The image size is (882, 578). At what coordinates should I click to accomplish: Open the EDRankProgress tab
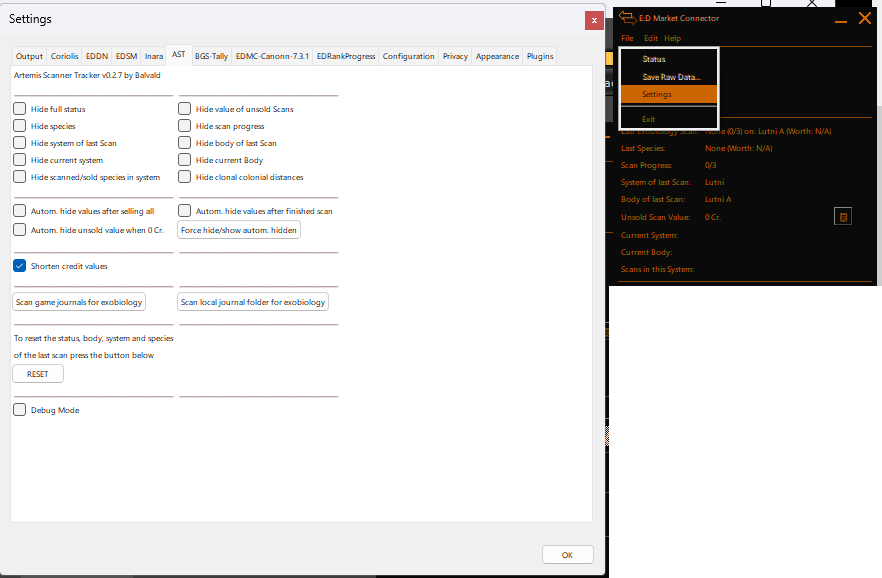coord(346,56)
